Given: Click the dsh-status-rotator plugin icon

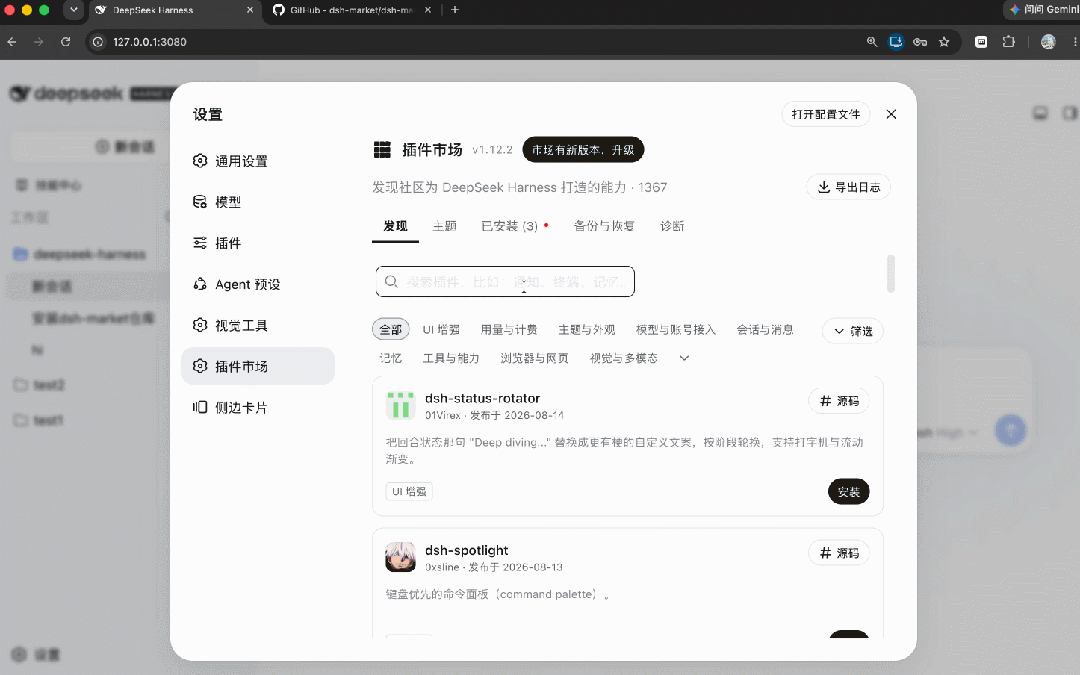Looking at the screenshot, I should 400,406.
